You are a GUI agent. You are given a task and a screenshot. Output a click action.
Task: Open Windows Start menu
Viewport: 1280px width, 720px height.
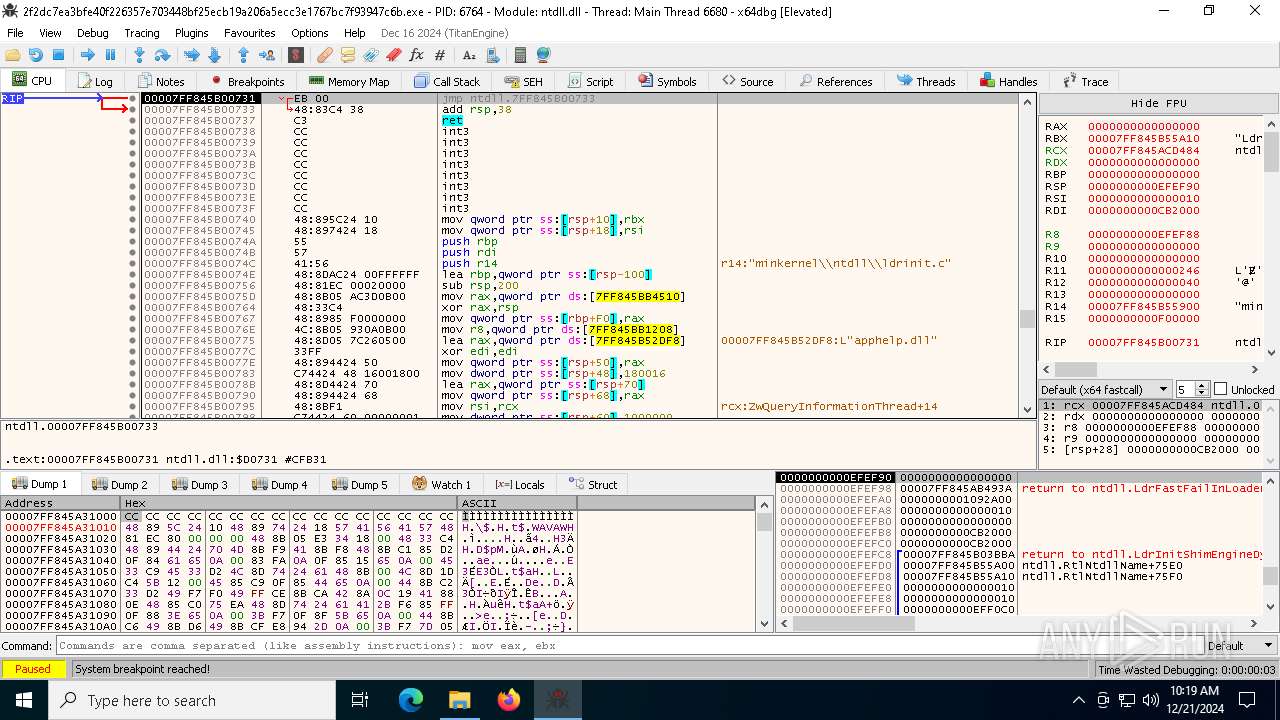point(24,699)
